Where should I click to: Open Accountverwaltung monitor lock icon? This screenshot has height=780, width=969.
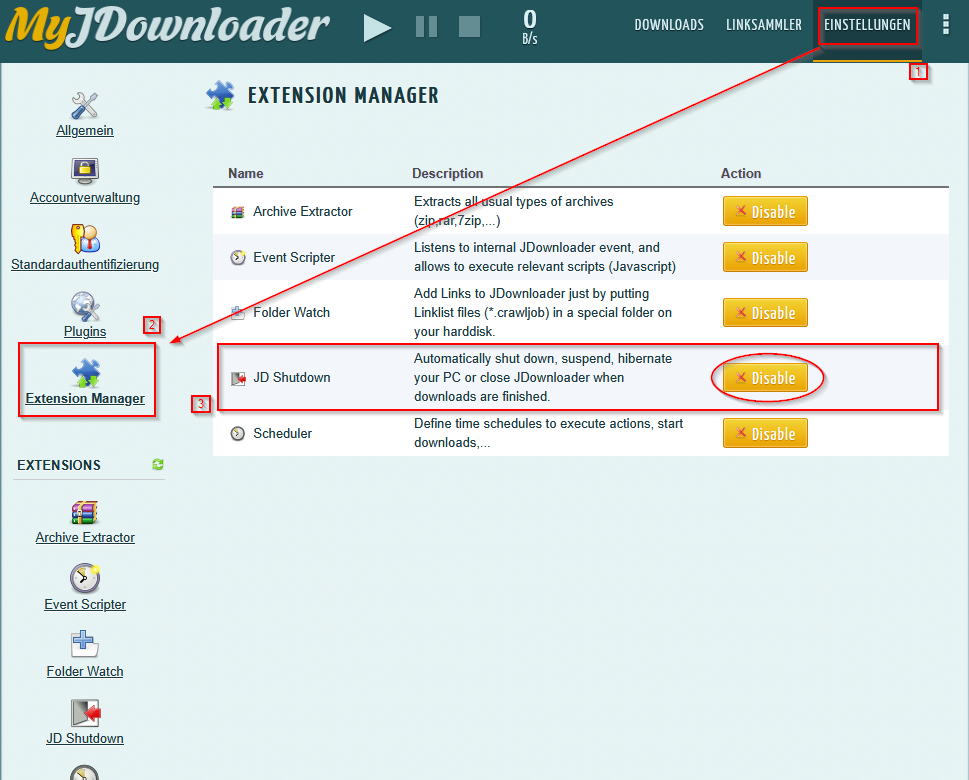pos(85,171)
